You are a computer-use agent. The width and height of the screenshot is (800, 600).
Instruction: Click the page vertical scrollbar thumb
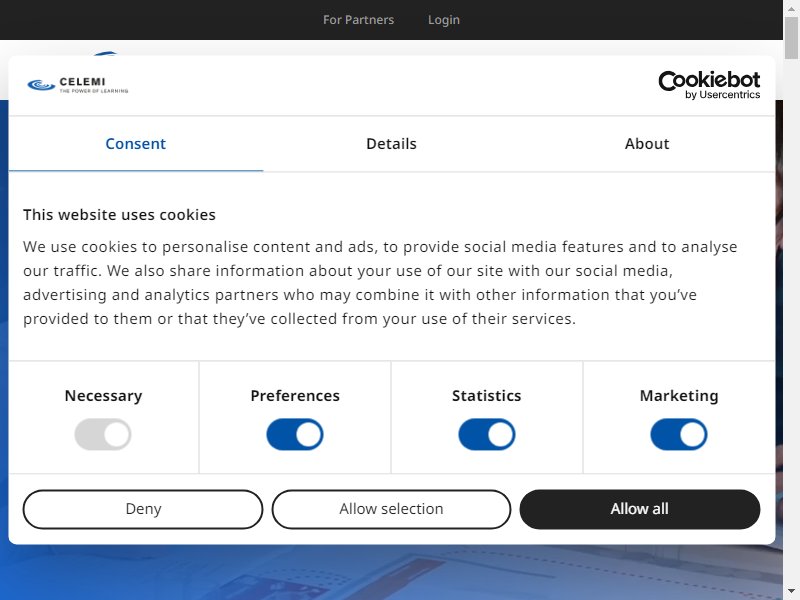pos(791,38)
